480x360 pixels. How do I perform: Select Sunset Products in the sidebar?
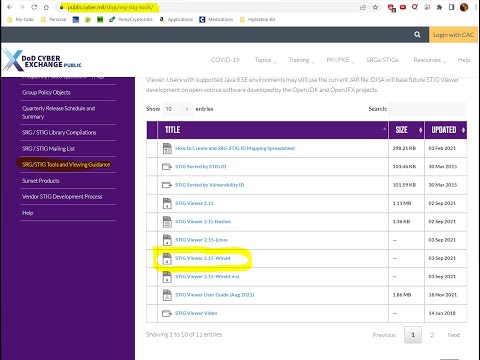pos(41,181)
